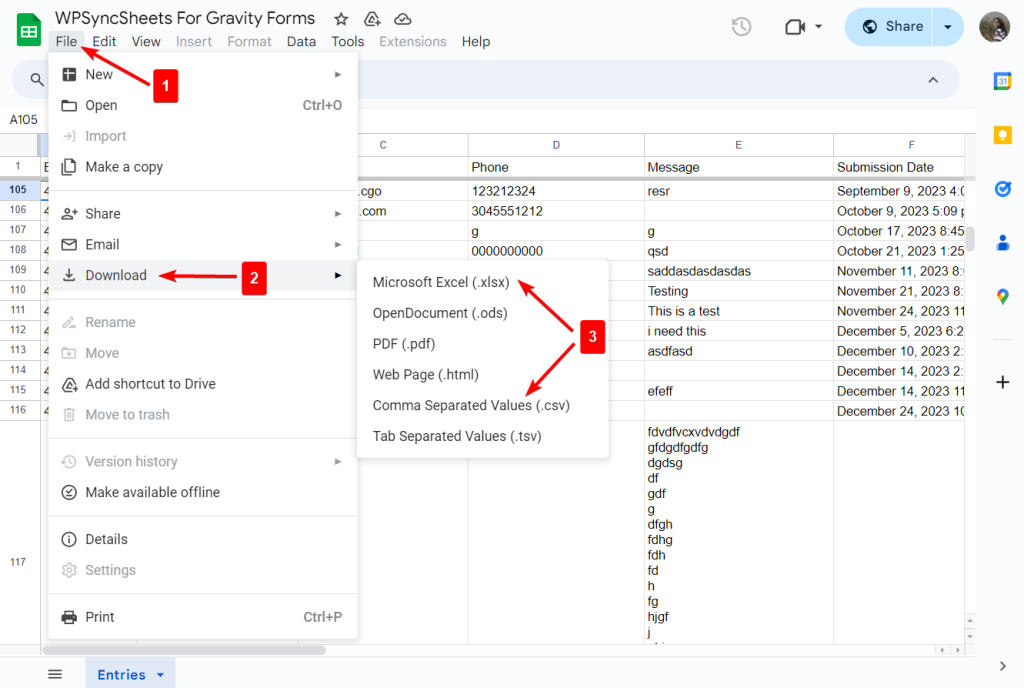Click the video meeting camera icon

pos(795,27)
